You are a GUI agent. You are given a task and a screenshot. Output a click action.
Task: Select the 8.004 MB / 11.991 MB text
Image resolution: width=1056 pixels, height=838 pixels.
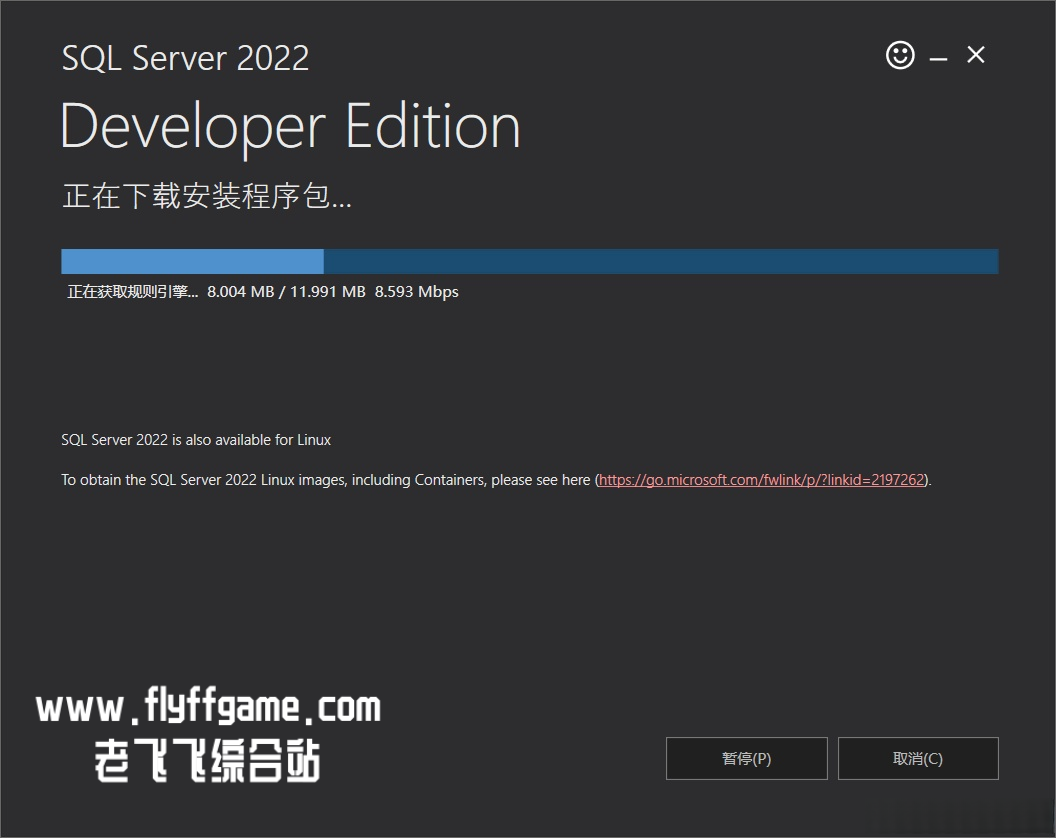286,292
